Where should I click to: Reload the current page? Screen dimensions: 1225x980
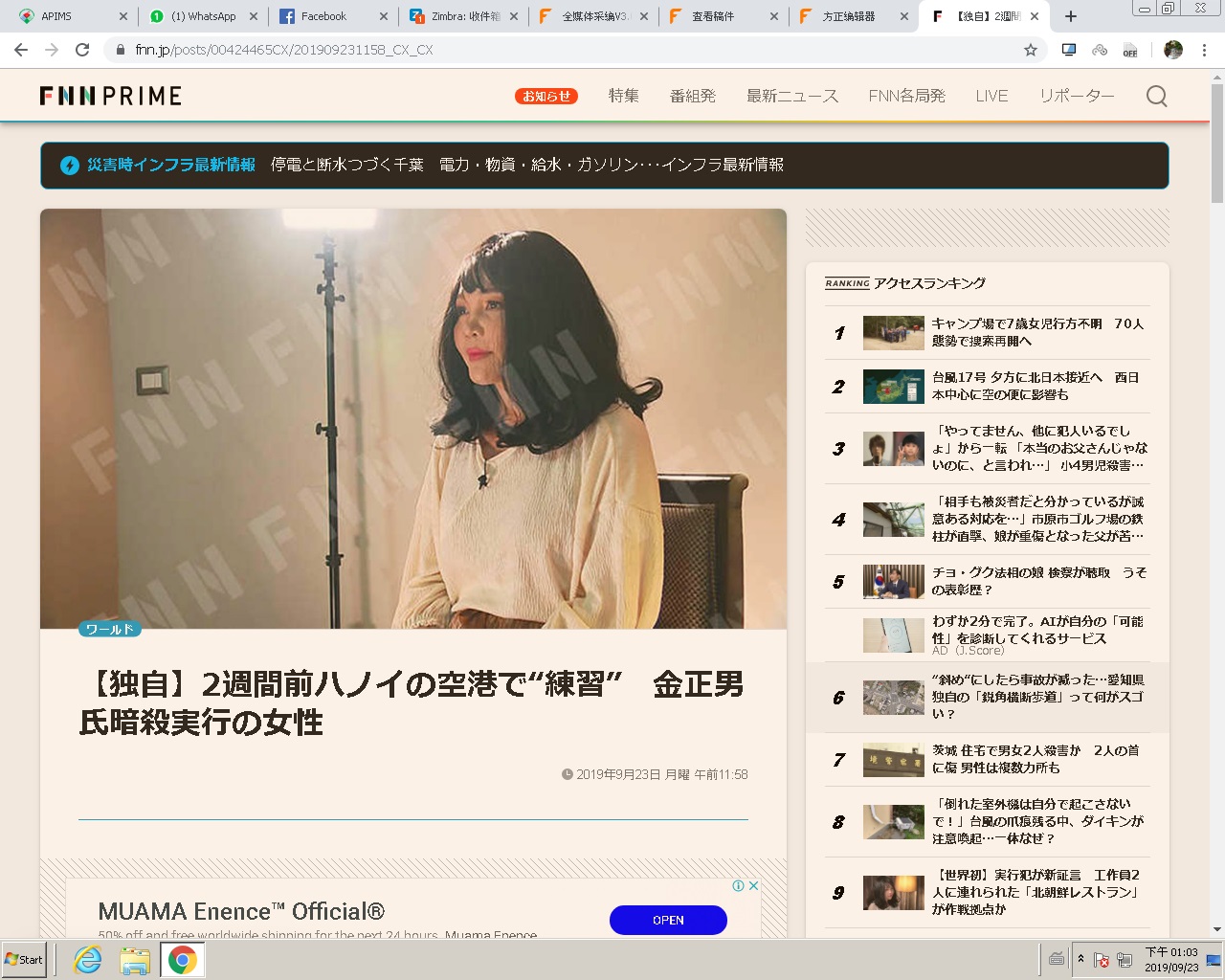[x=82, y=50]
